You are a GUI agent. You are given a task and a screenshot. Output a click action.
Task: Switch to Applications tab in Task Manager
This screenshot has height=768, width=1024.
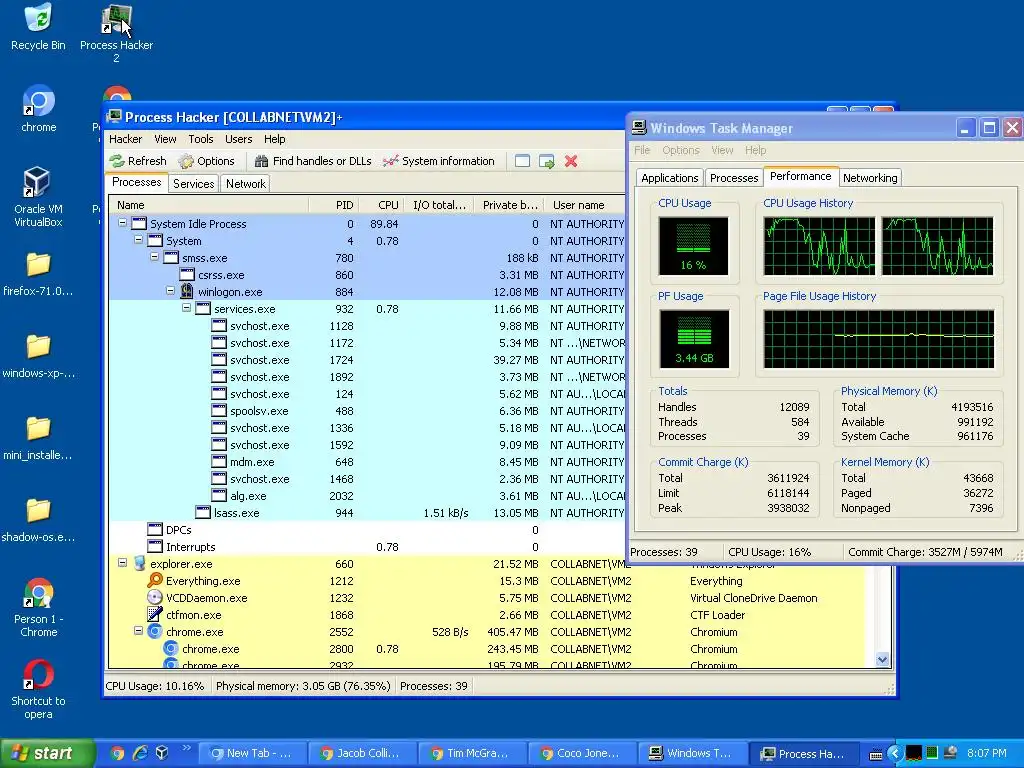[x=669, y=178]
